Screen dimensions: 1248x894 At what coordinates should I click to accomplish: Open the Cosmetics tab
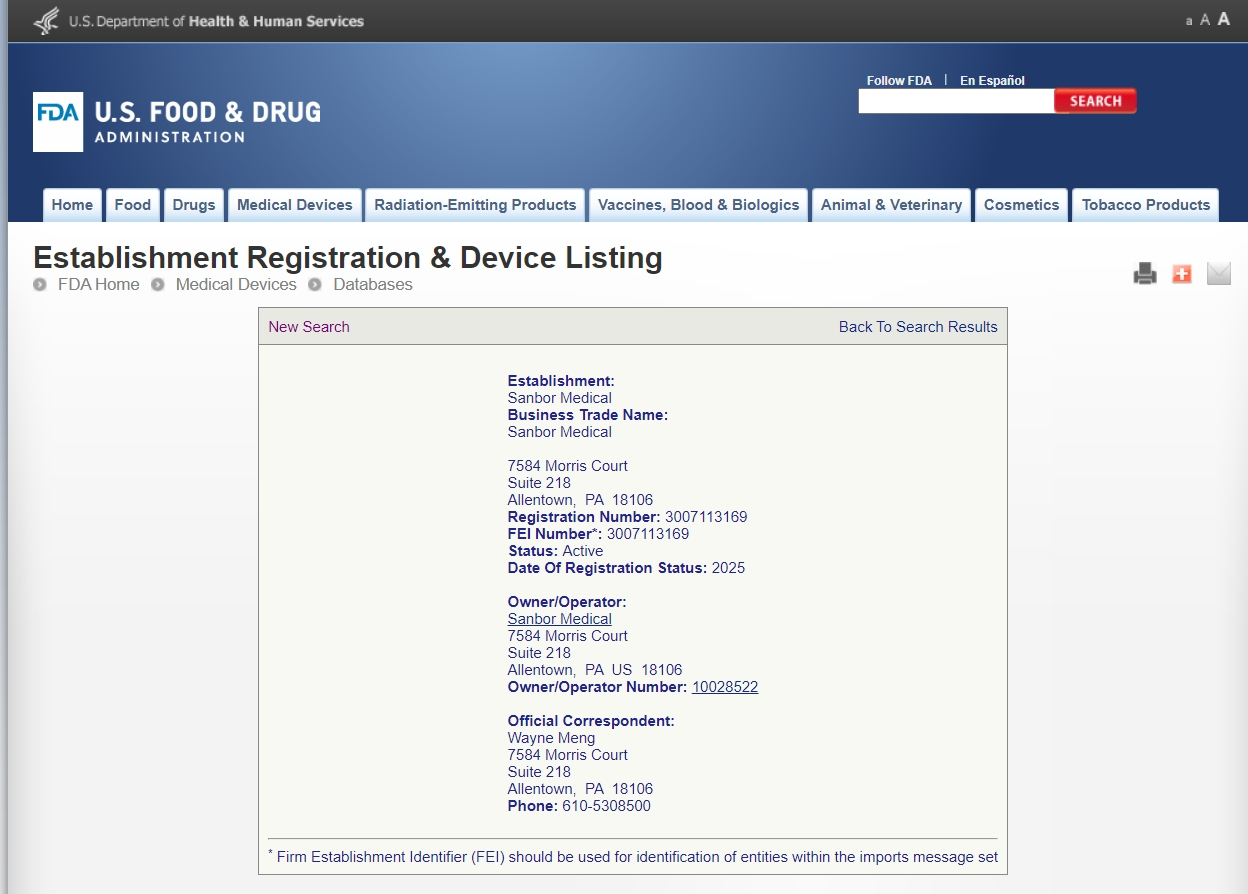[1021, 205]
